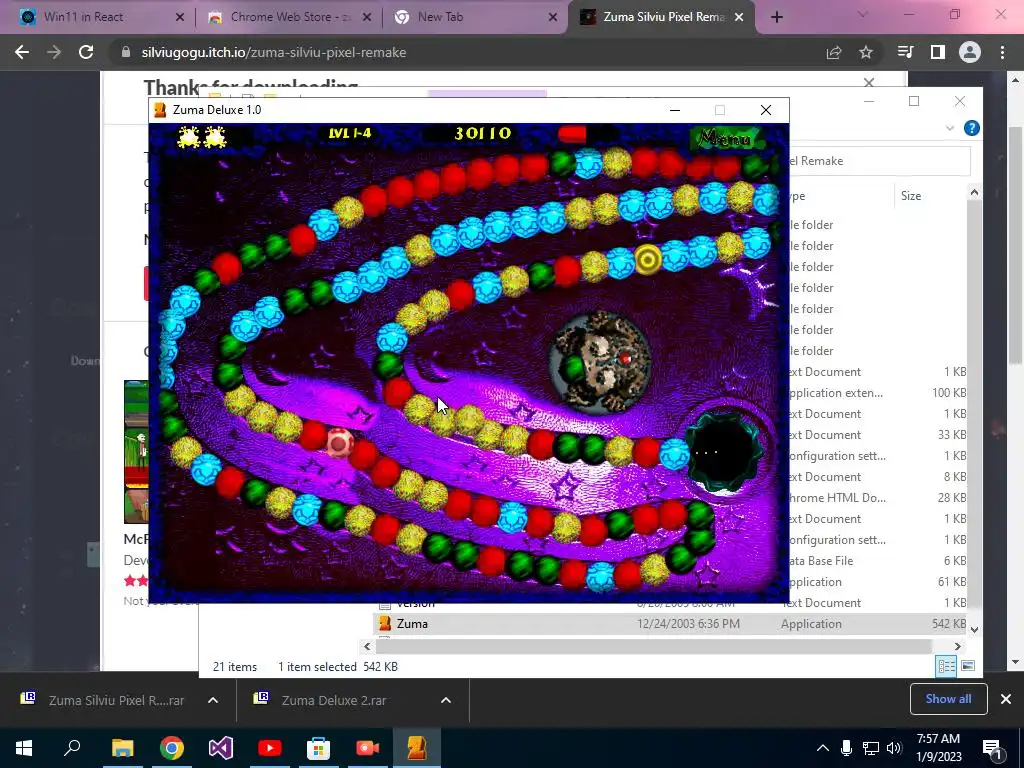Click the score 30110 in Zuma
The image size is (1024, 768).
[483, 134]
